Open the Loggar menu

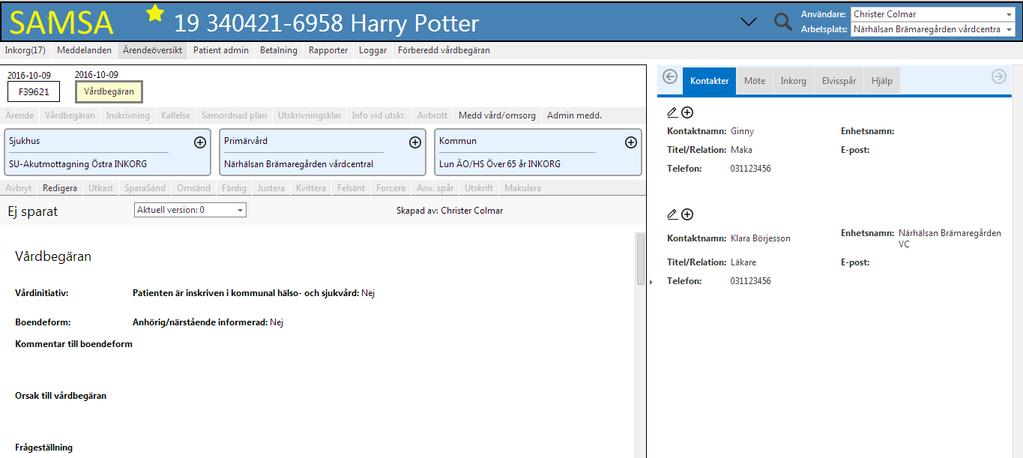coord(373,50)
